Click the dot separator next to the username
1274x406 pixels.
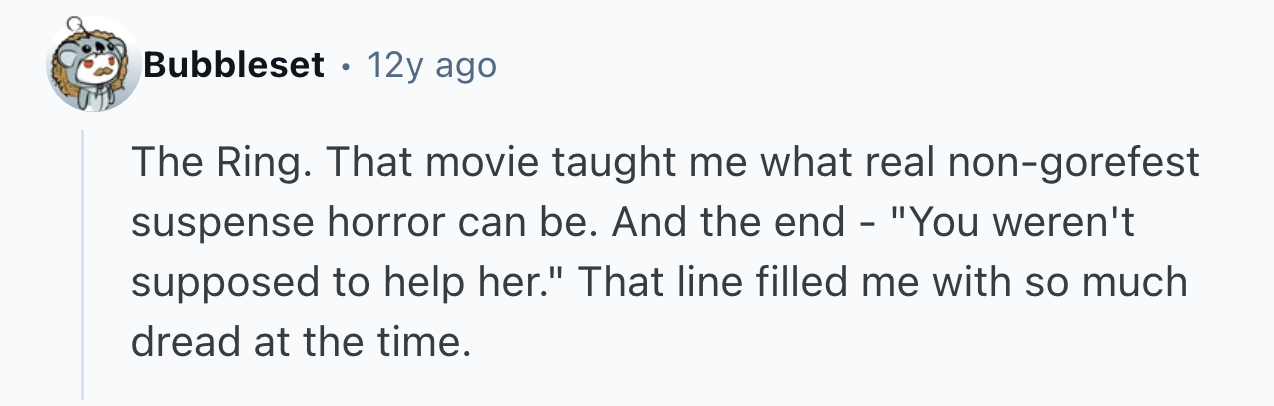[x=346, y=66]
